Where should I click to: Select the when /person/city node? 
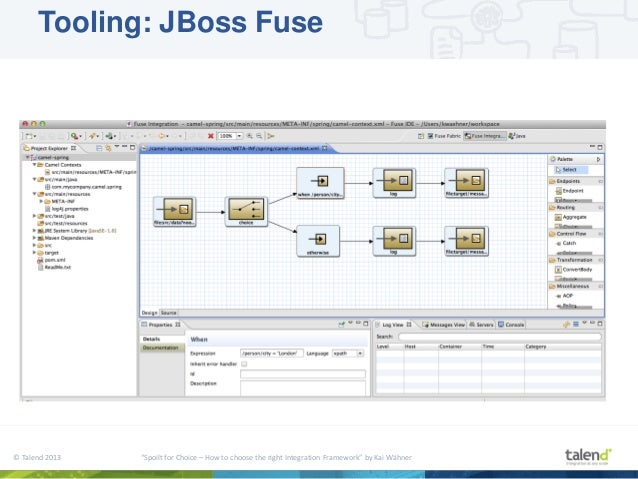tap(320, 183)
